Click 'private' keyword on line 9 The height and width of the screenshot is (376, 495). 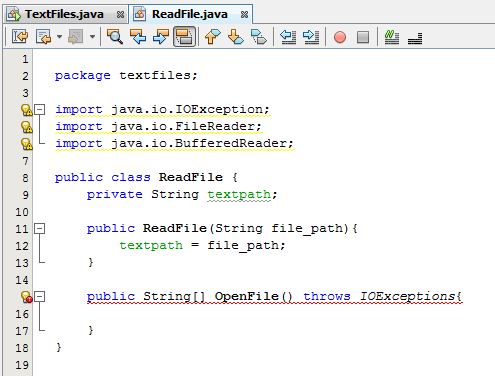coord(115,195)
